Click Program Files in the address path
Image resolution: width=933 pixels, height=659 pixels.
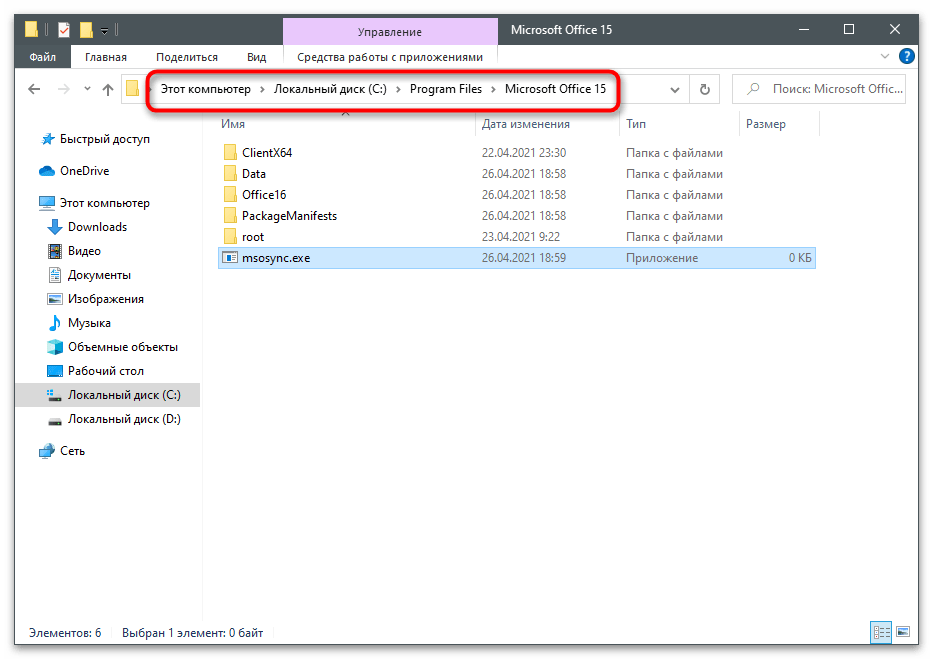[x=446, y=89]
